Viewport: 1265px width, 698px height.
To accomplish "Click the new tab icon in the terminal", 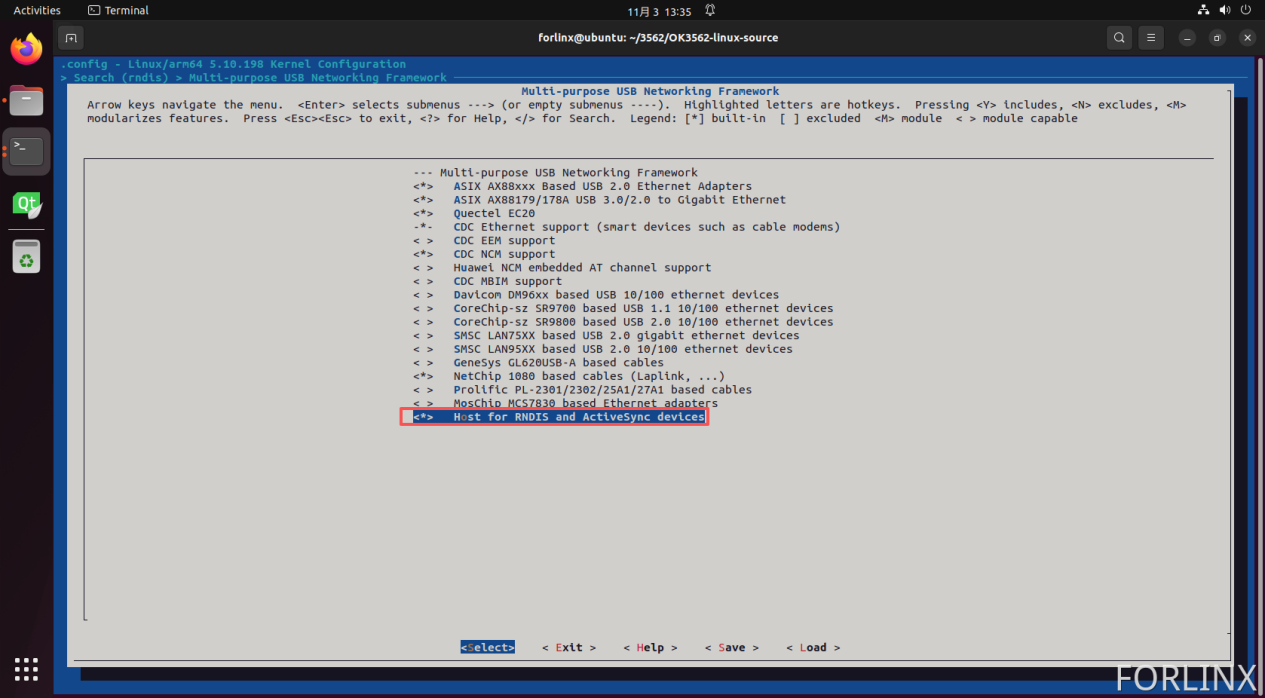I will [70, 37].
